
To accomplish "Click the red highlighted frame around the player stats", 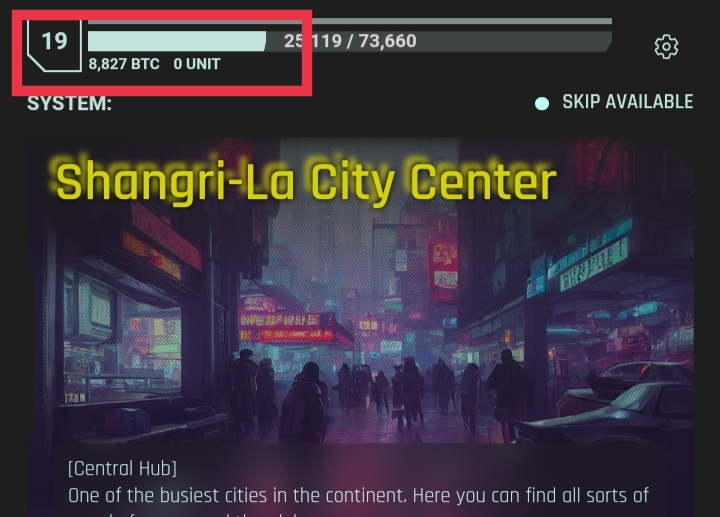I will click(162, 53).
